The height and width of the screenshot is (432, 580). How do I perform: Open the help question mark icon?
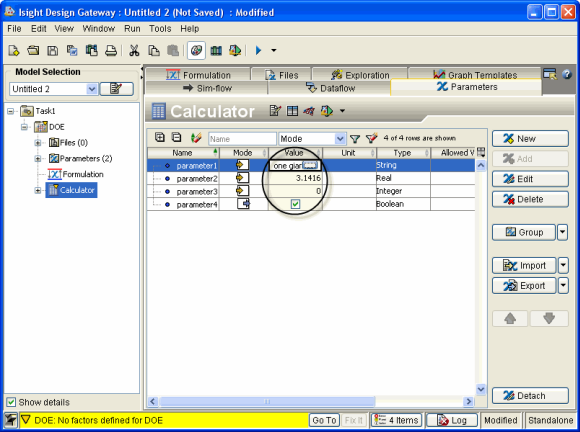tap(567, 74)
